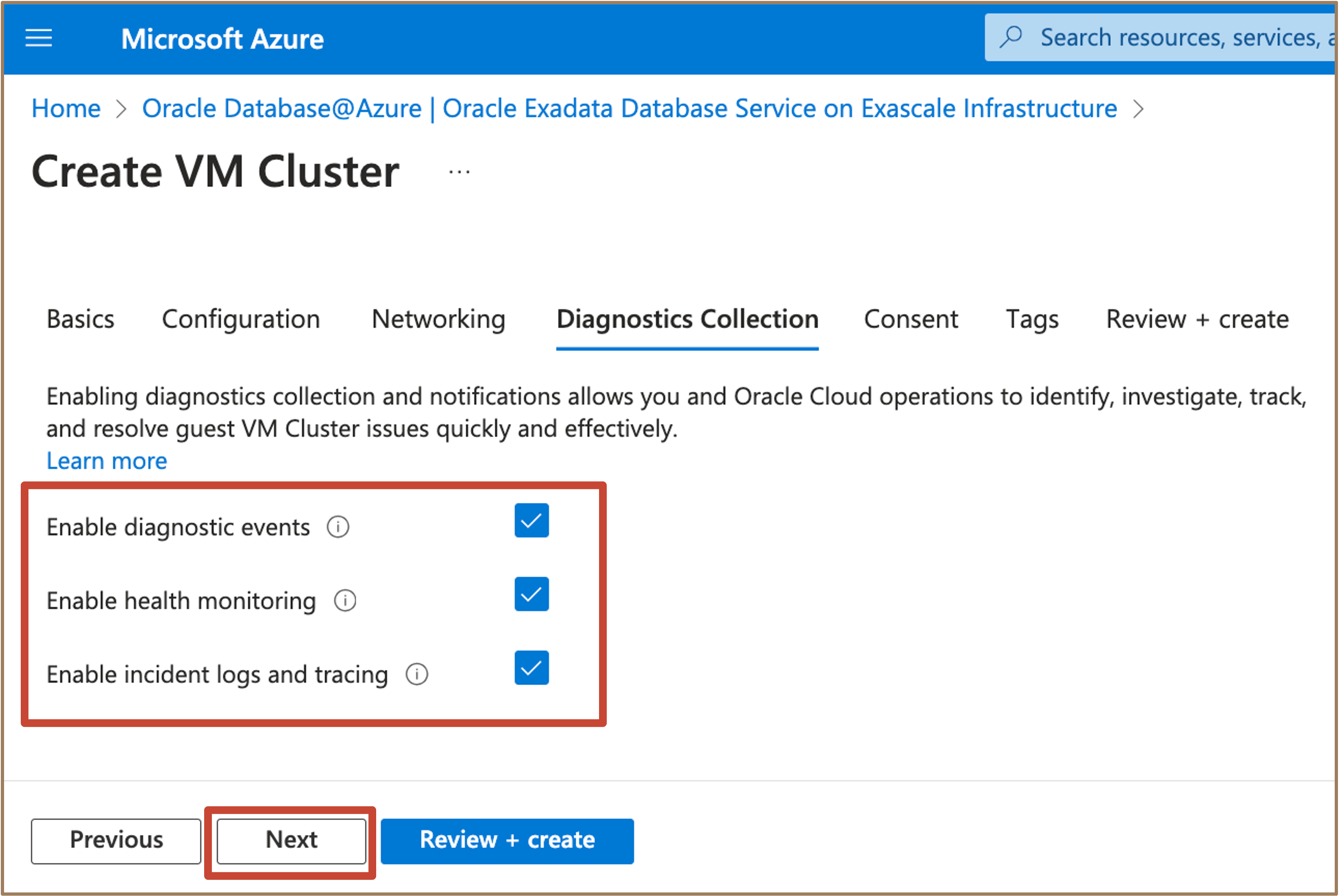Viewport: 1340px width, 896px height.
Task: Click the Next button
Action: click(x=292, y=841)
